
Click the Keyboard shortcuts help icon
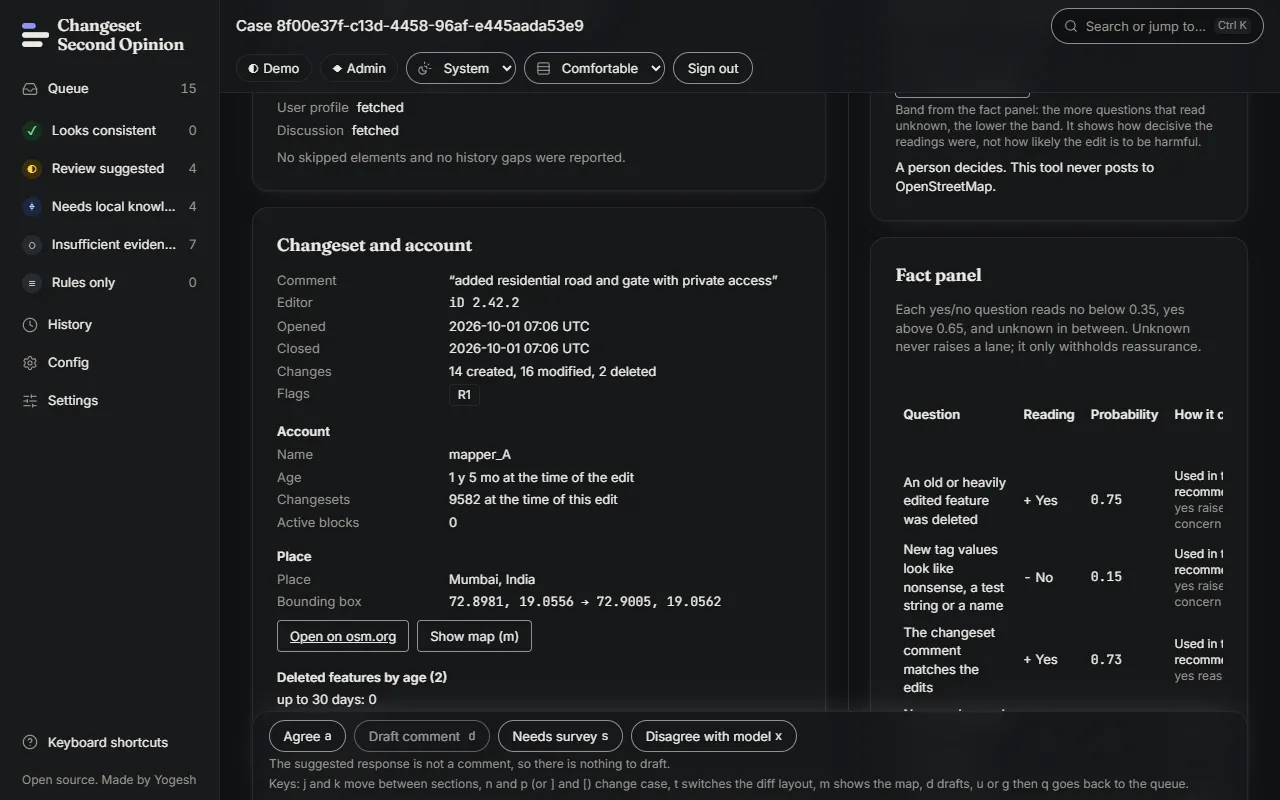30,743
